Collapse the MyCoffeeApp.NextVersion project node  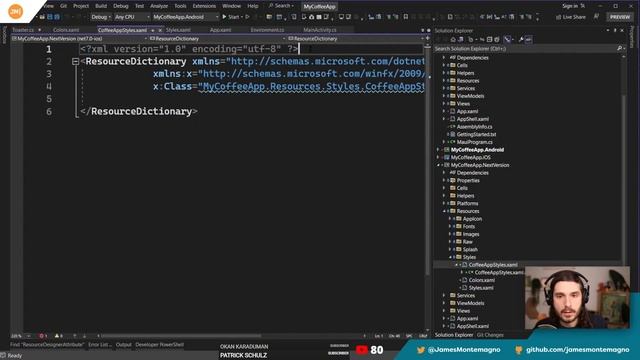coord(438,165)
